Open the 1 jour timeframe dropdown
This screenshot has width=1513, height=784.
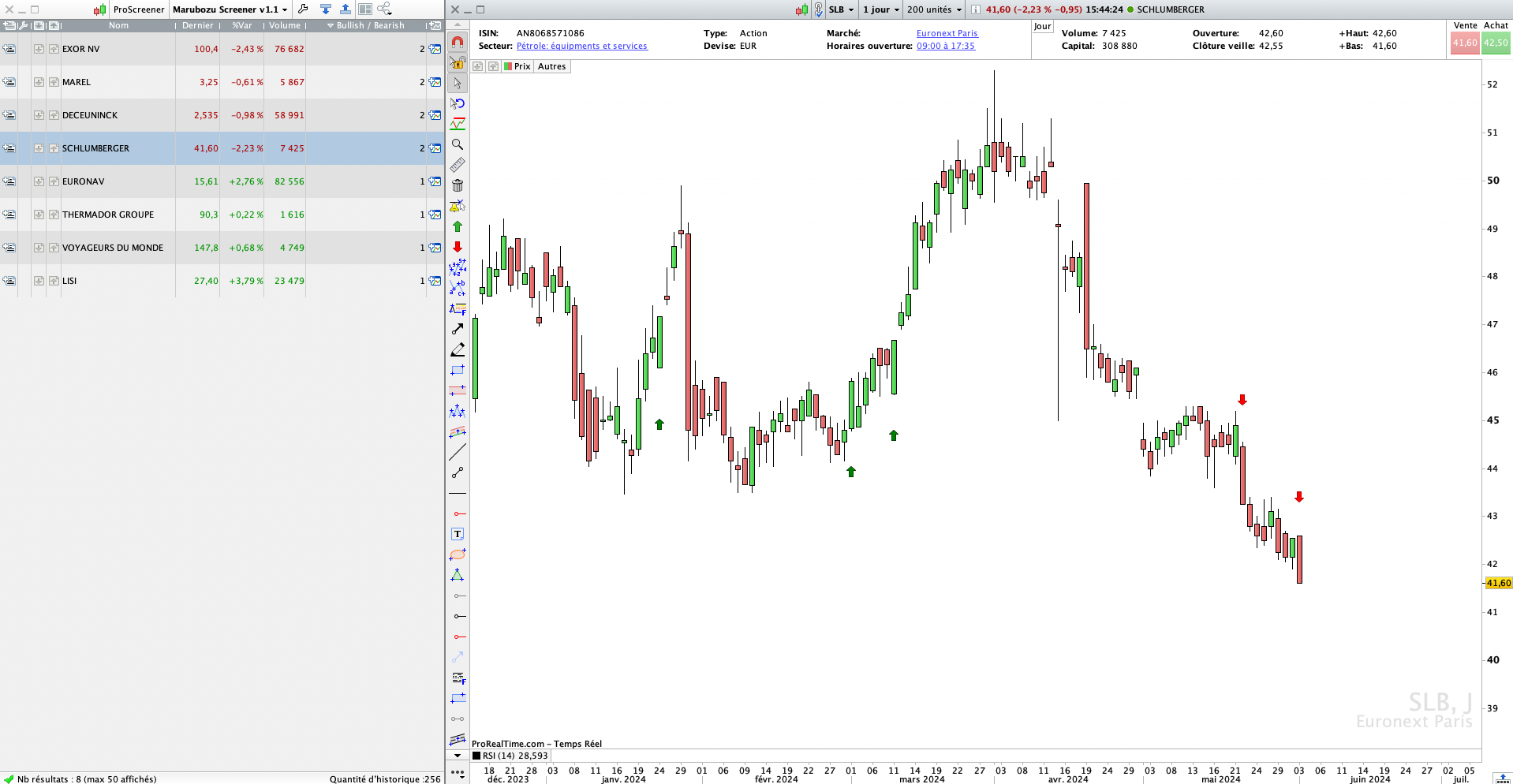(x=880, y=9)
